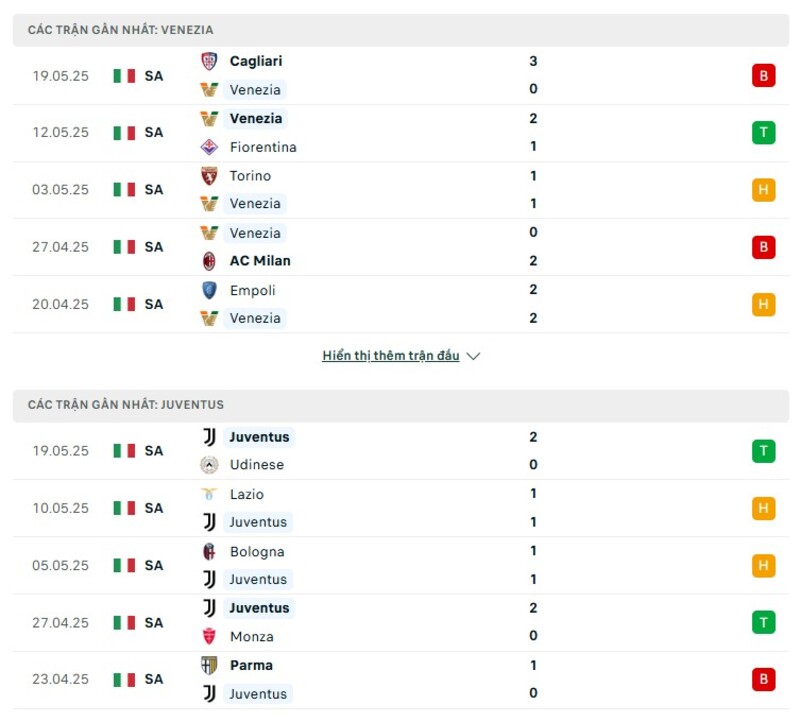800x722 pixels.
Task: Click the Empoli club logo
Action: 210,290
